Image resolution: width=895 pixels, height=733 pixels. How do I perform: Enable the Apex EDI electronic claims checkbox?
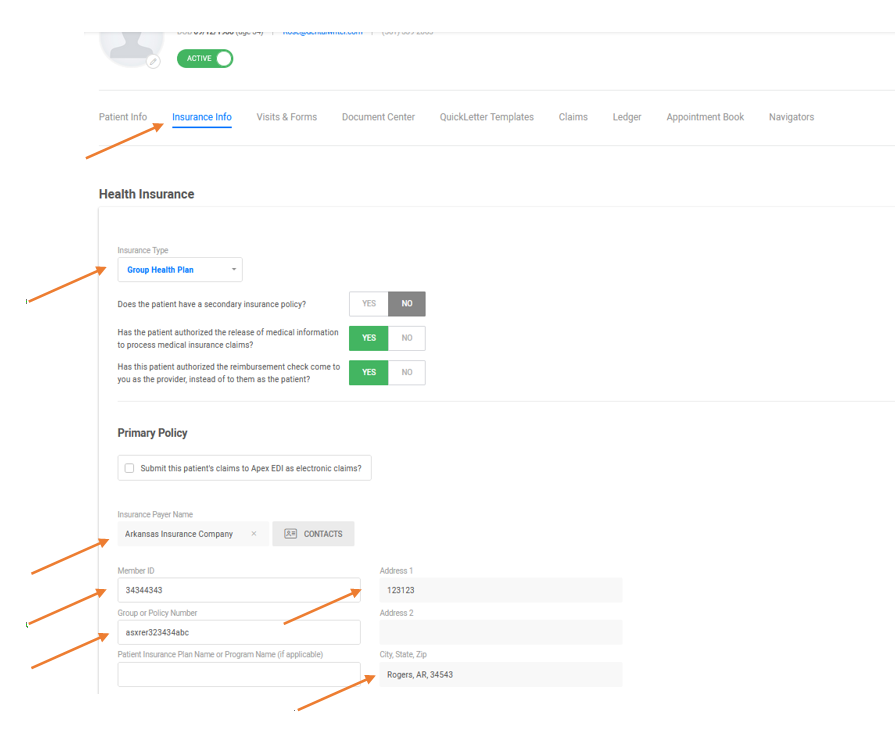click(x=130, y=468)
